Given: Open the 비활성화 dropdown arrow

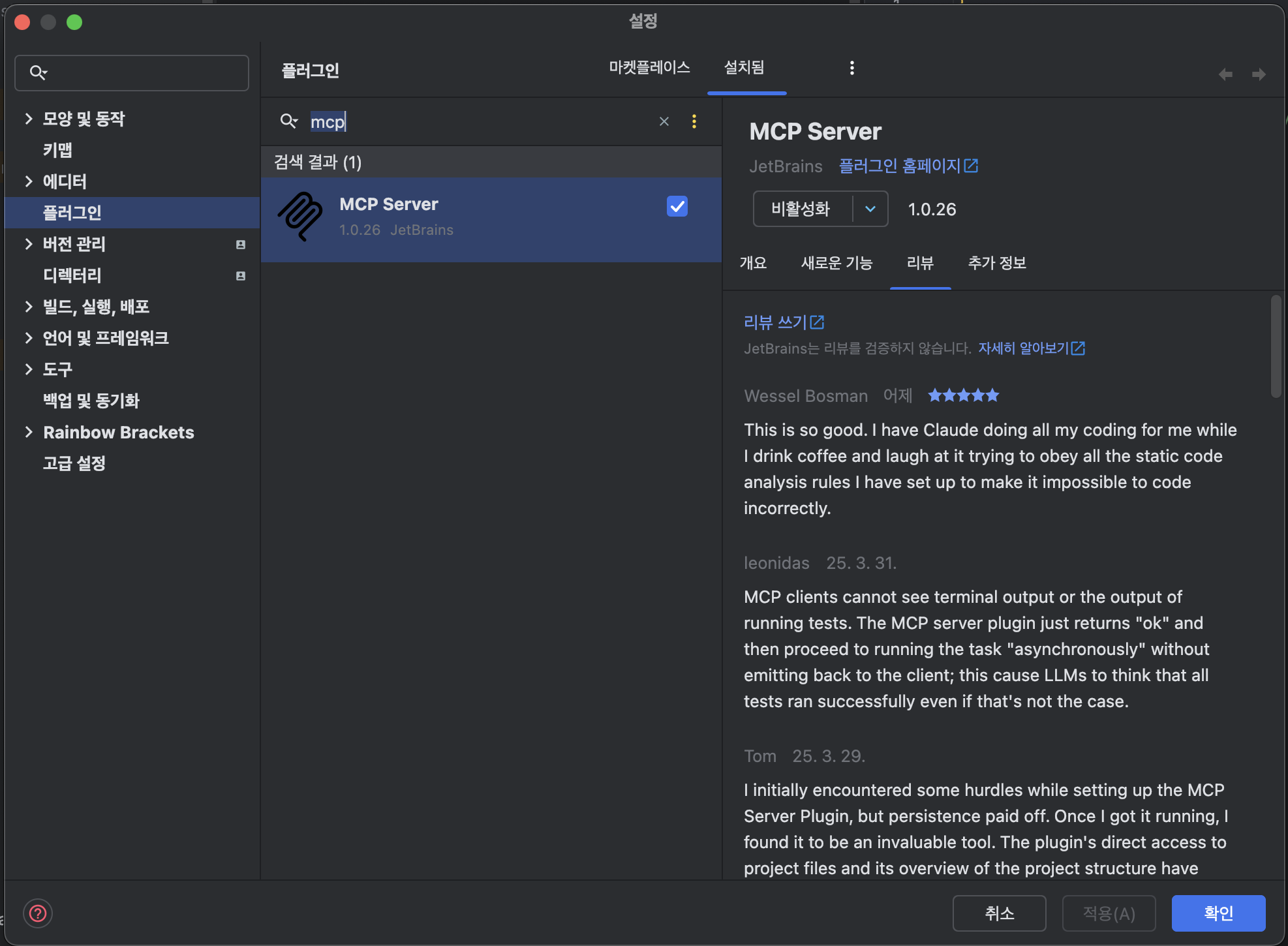Looking at the screenshot, I should pyautogui.click(x=870, y=209).
